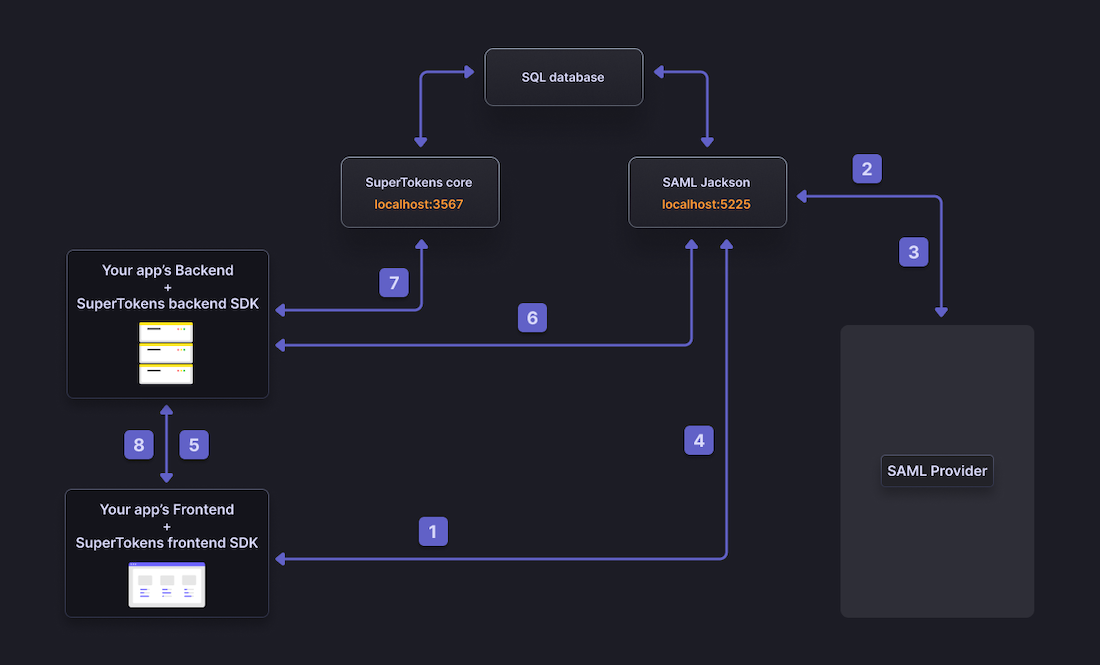The width and height of the screenshot is (1100, 665).
Task: Select step badge number 2
Action: (867, 168)
